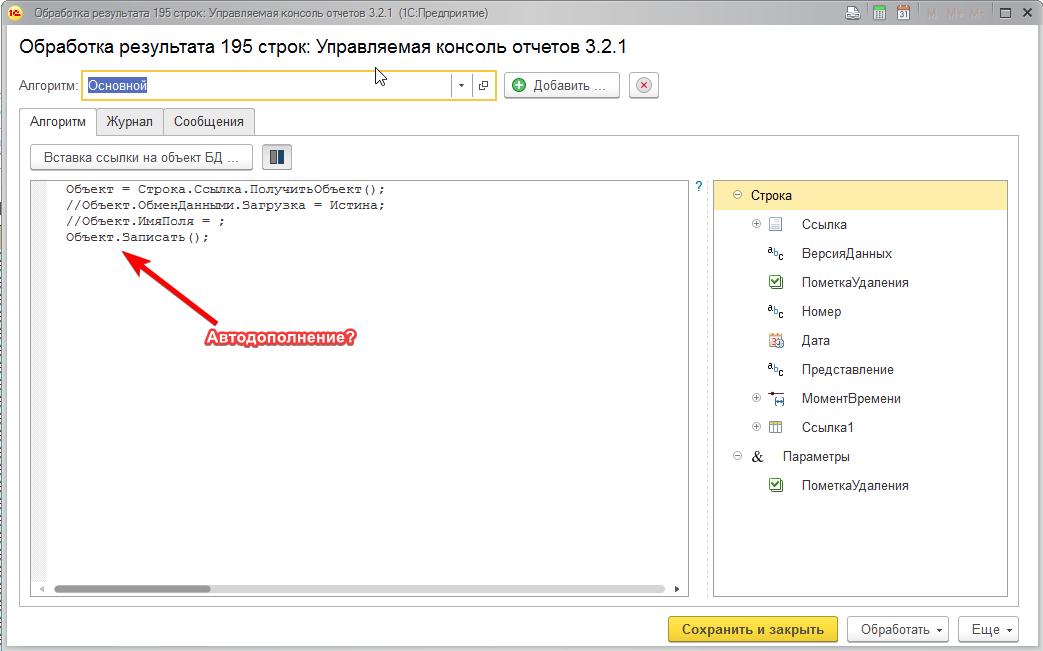1043x651 pixels.
Task: Click the horizontal scrollbar thumb in code editor
Action: (132, 589)
